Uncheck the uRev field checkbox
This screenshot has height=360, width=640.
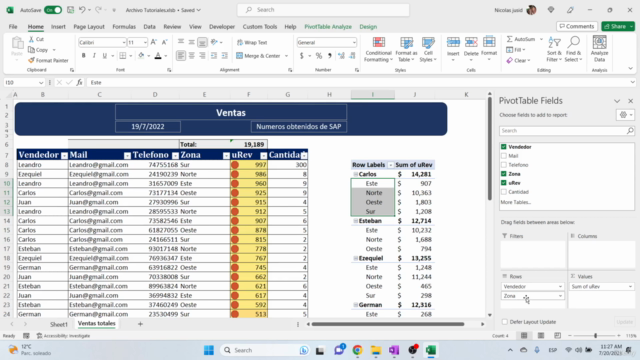504,183
